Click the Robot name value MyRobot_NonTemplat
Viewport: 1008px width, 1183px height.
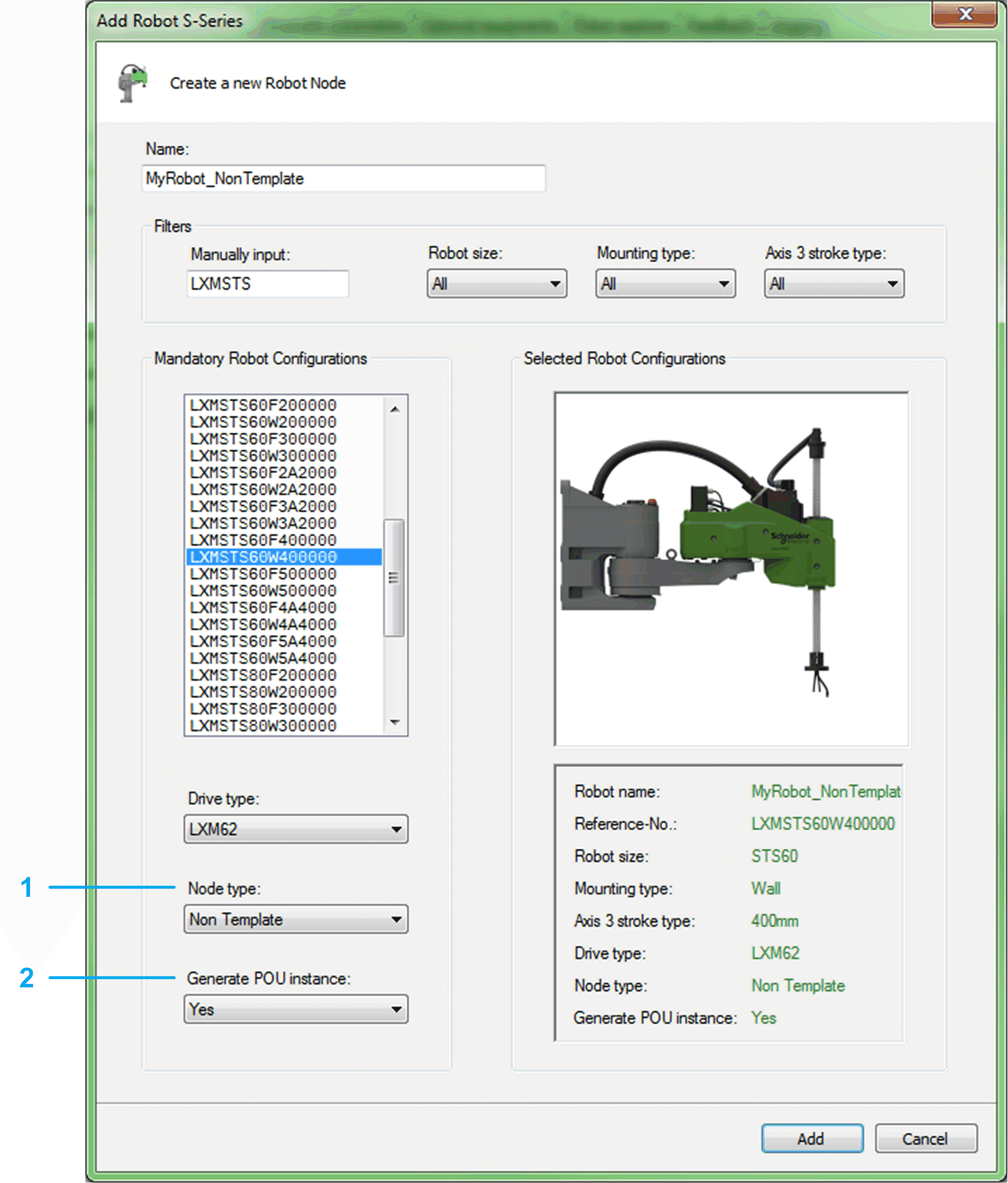point(826,791)
